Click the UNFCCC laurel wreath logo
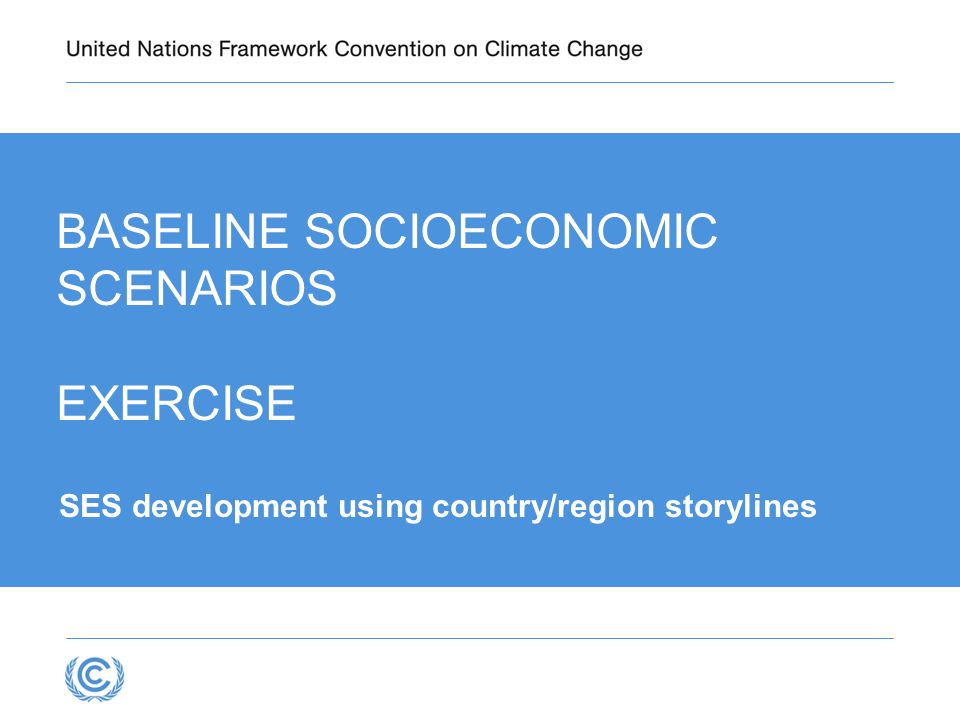This screenshot has width=960, height=720. (x=95, y=678)
